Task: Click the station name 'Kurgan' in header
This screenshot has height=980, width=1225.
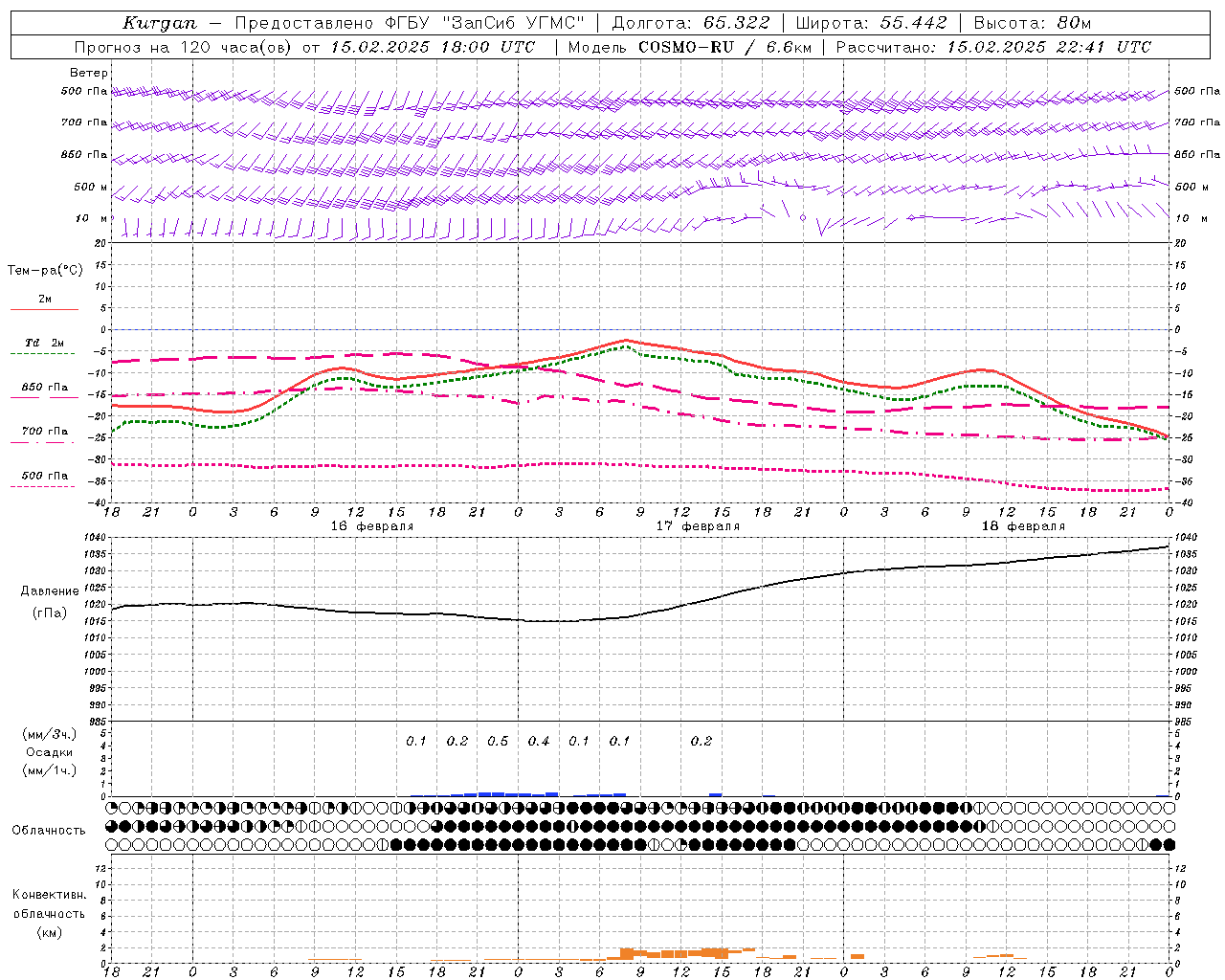Action: tap(160, 23)
